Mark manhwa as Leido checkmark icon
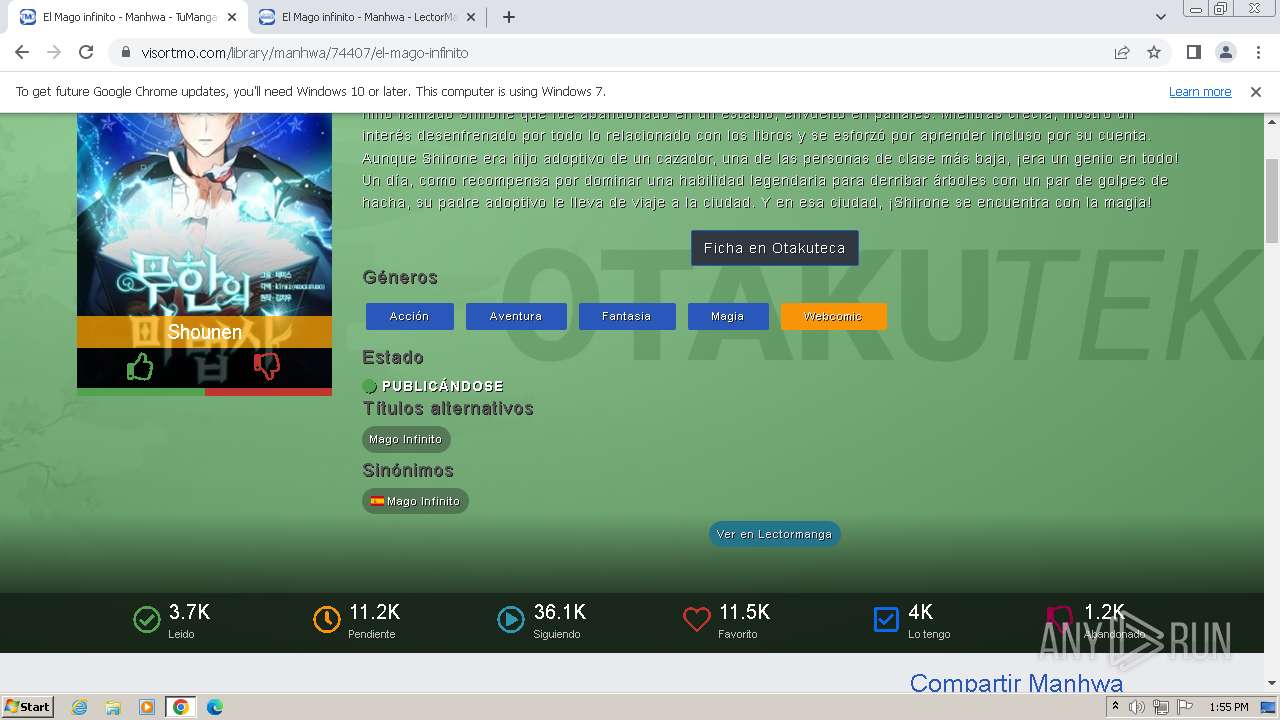The width and height of the screenshot is (1280, 720). (x=147, y=620)
